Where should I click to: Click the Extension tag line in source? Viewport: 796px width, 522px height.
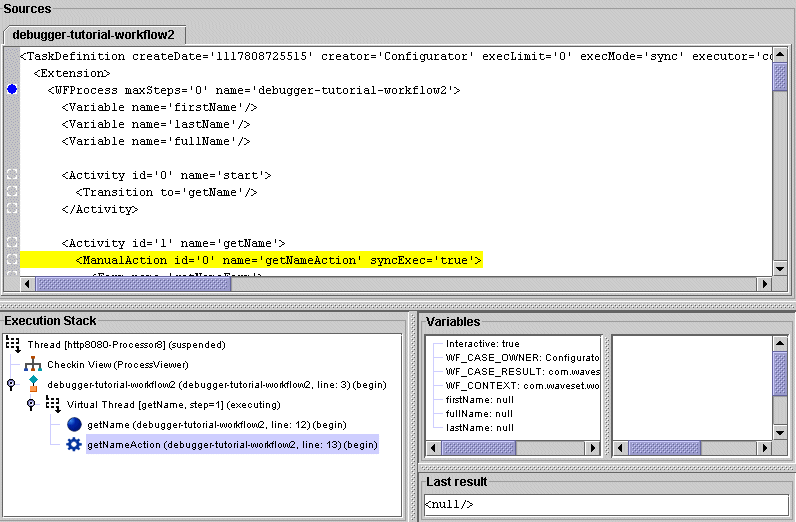click(72, 73)
